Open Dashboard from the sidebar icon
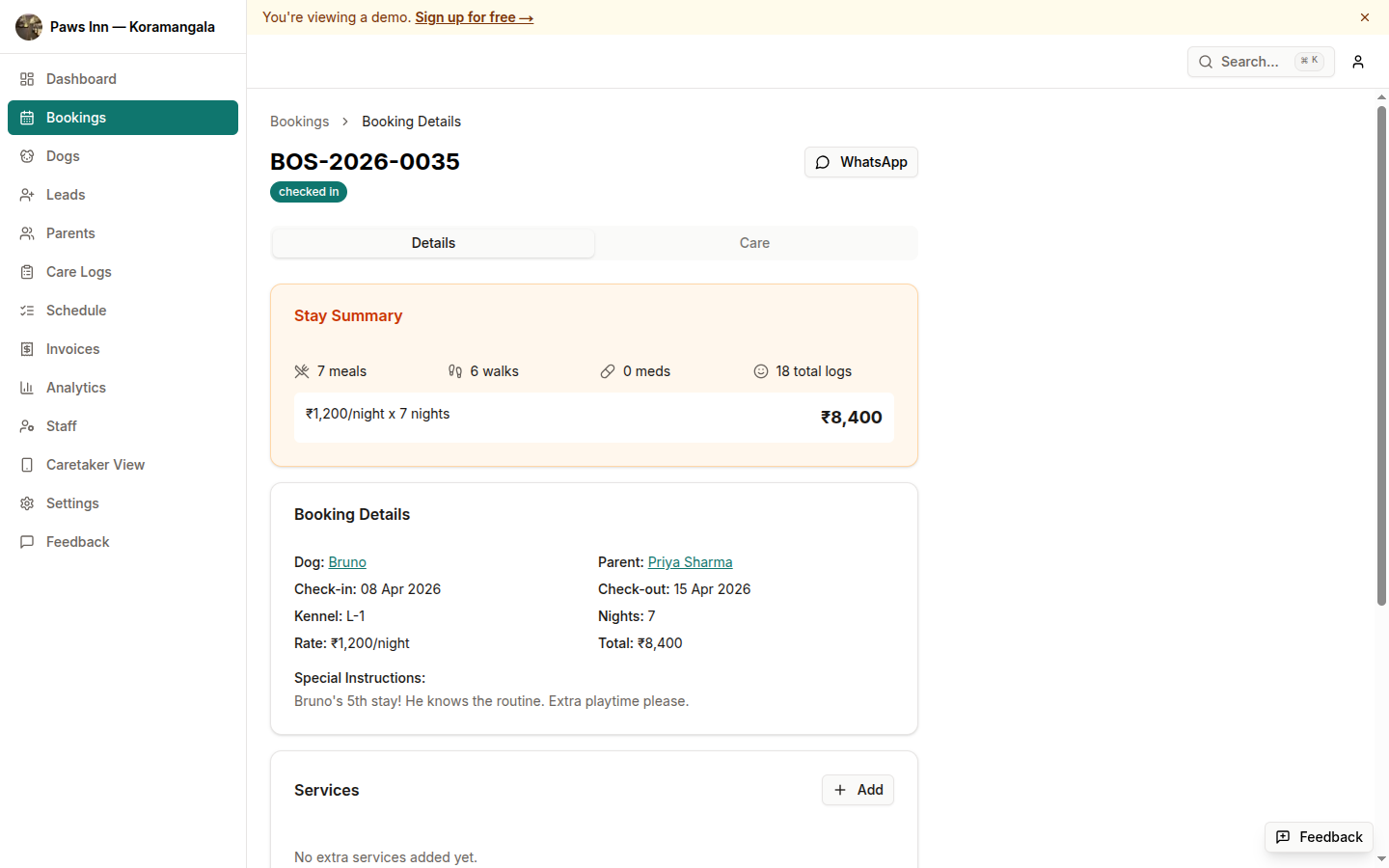The image size is (1389, 868). point(28,78)
